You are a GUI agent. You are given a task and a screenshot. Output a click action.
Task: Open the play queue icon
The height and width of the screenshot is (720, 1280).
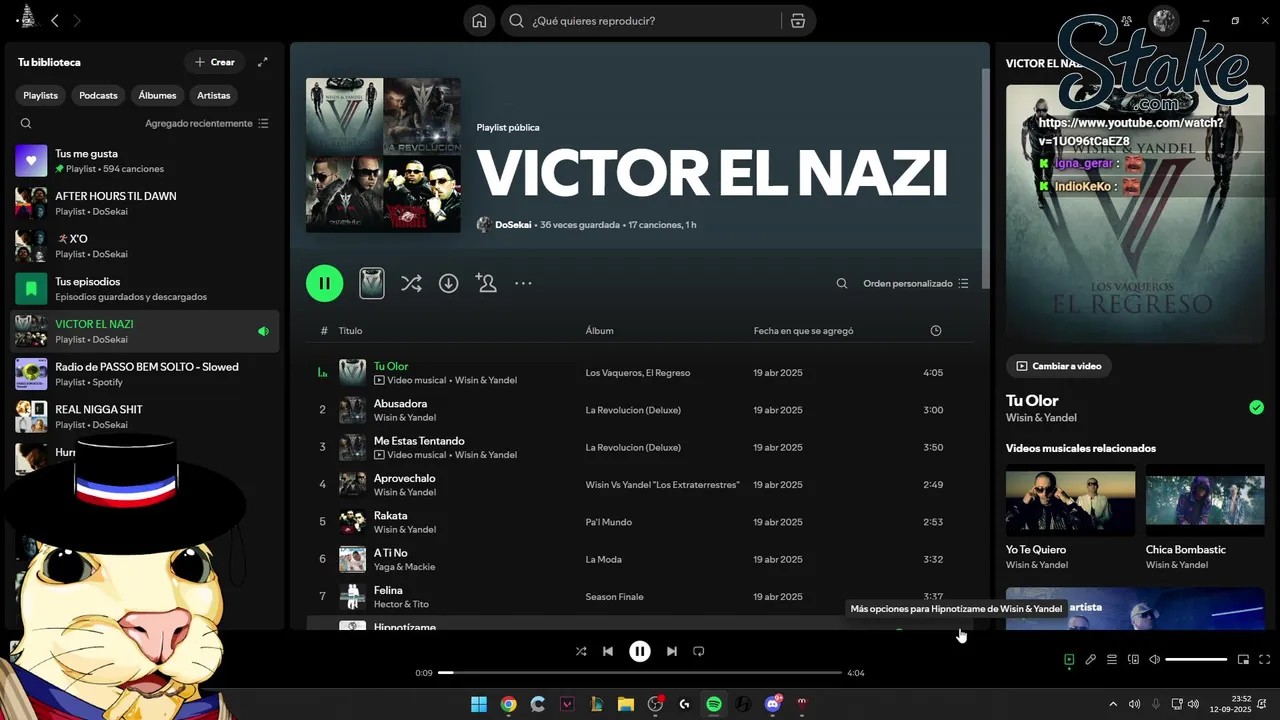tap(1112, 660)
